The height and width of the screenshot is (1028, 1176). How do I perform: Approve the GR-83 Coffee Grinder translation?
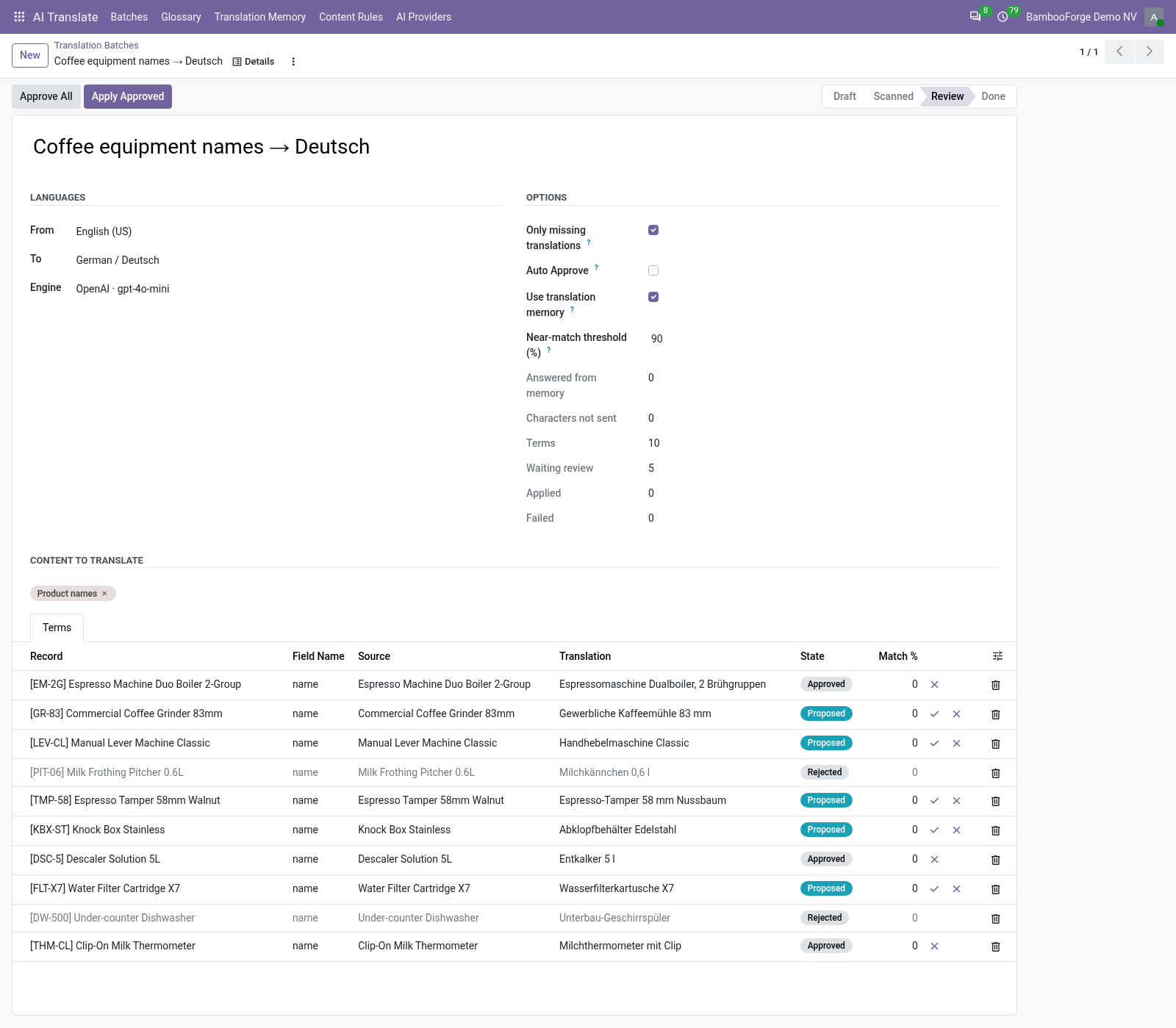point(934,714)
